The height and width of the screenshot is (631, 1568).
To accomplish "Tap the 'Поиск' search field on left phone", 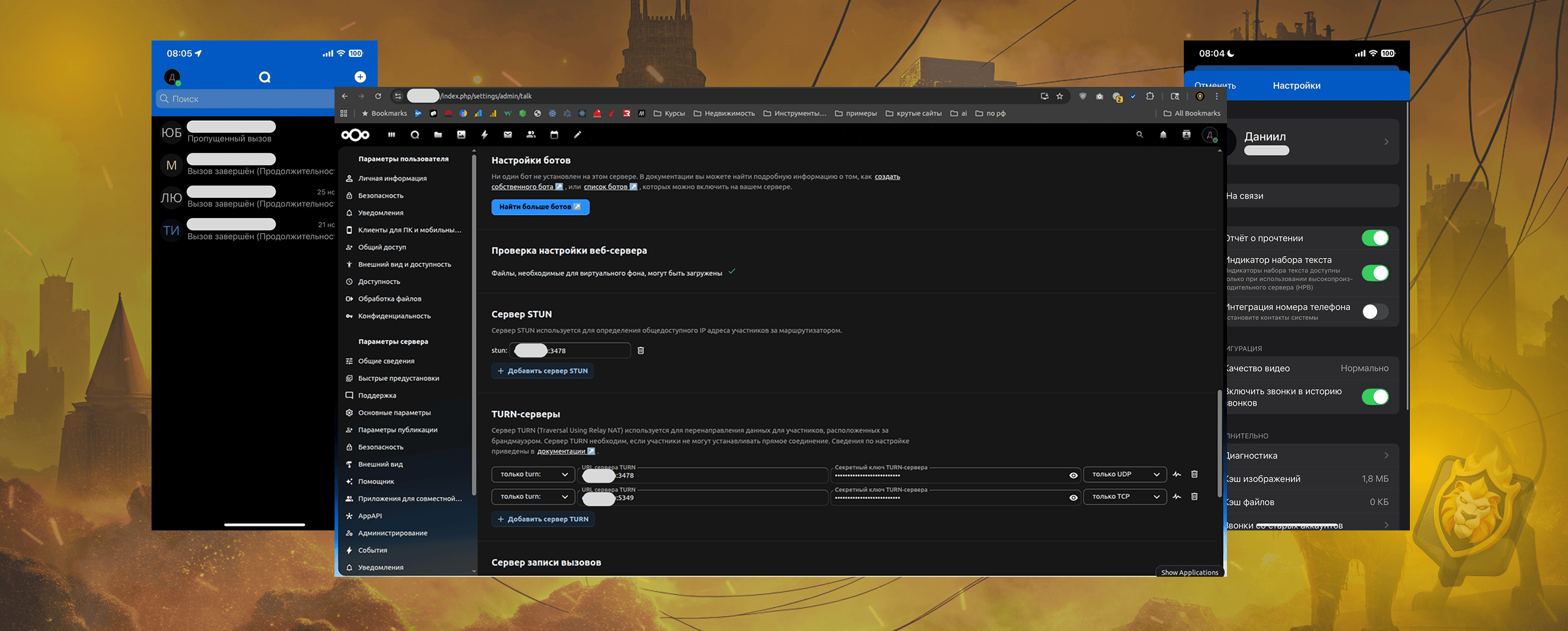I will (x=246, y=99).
